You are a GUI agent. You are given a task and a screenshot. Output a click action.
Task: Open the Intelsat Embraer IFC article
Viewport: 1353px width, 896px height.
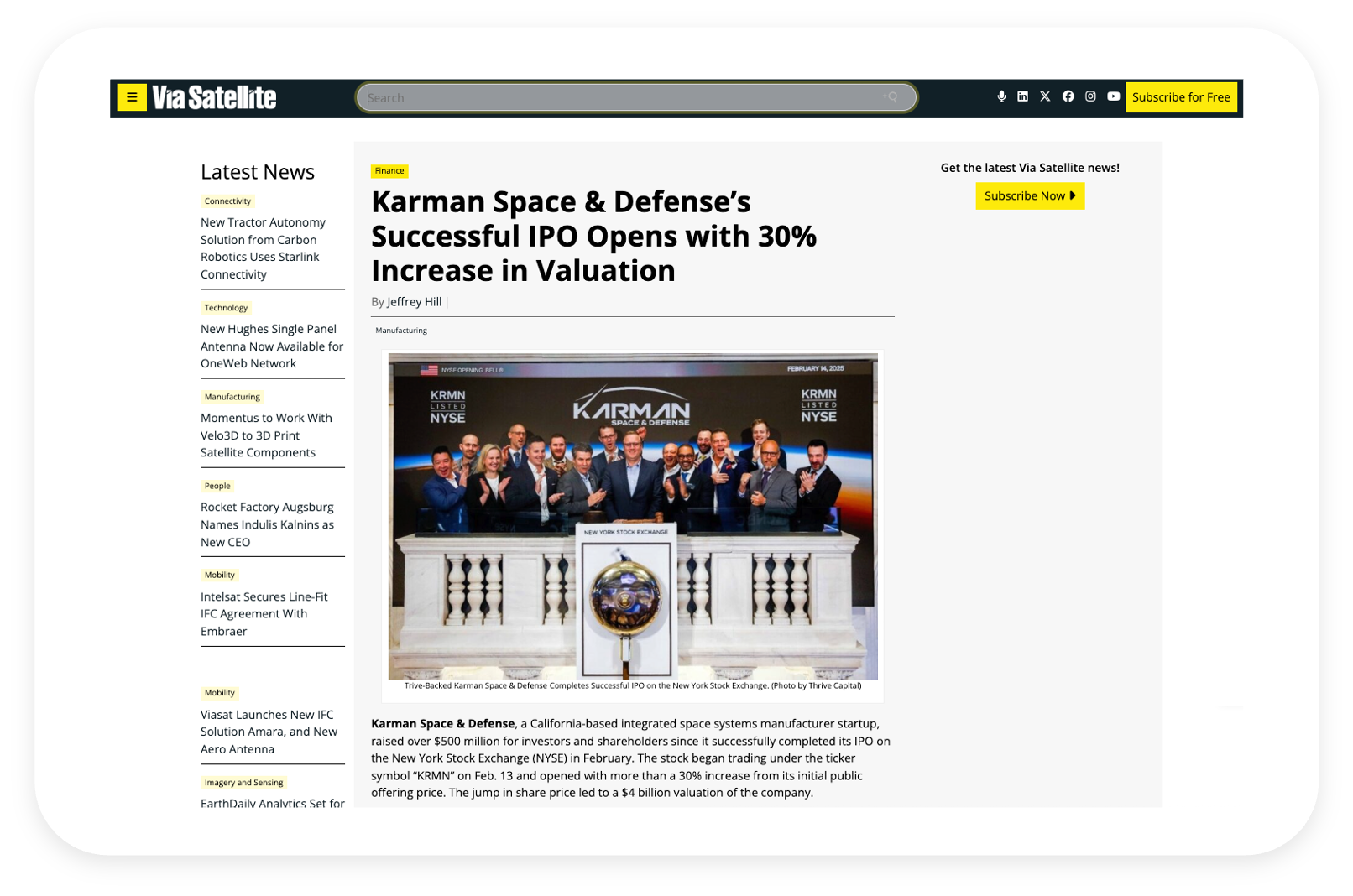coord(264,614)
